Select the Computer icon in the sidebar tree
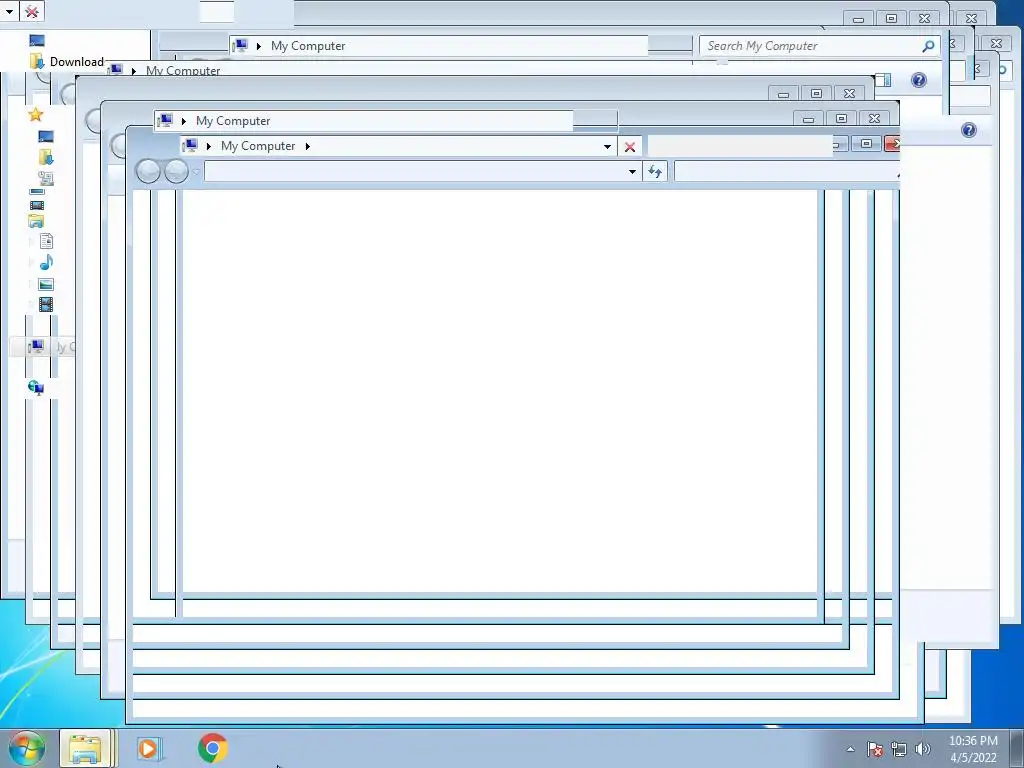 pyautogui.click(x=37, y=346)
